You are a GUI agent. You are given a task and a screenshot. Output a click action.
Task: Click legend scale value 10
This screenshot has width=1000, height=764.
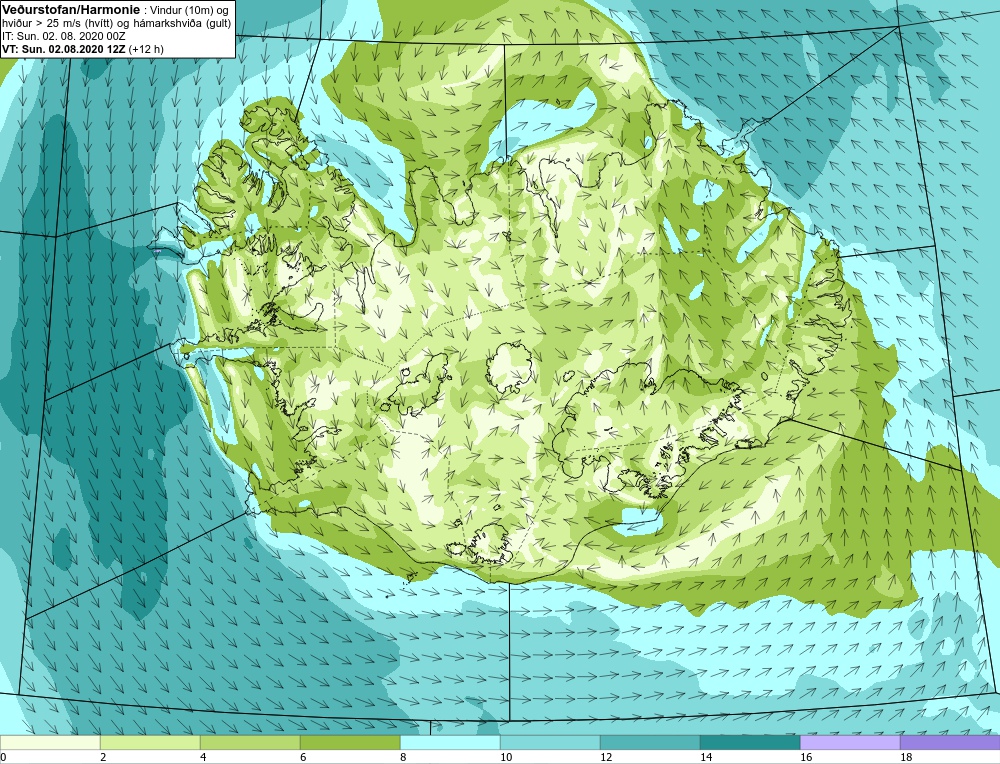tap(505, 757)
